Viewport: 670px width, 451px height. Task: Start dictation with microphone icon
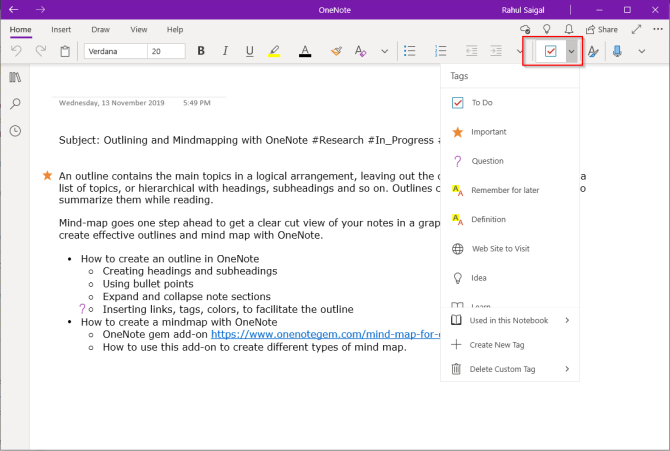(617, 51)
